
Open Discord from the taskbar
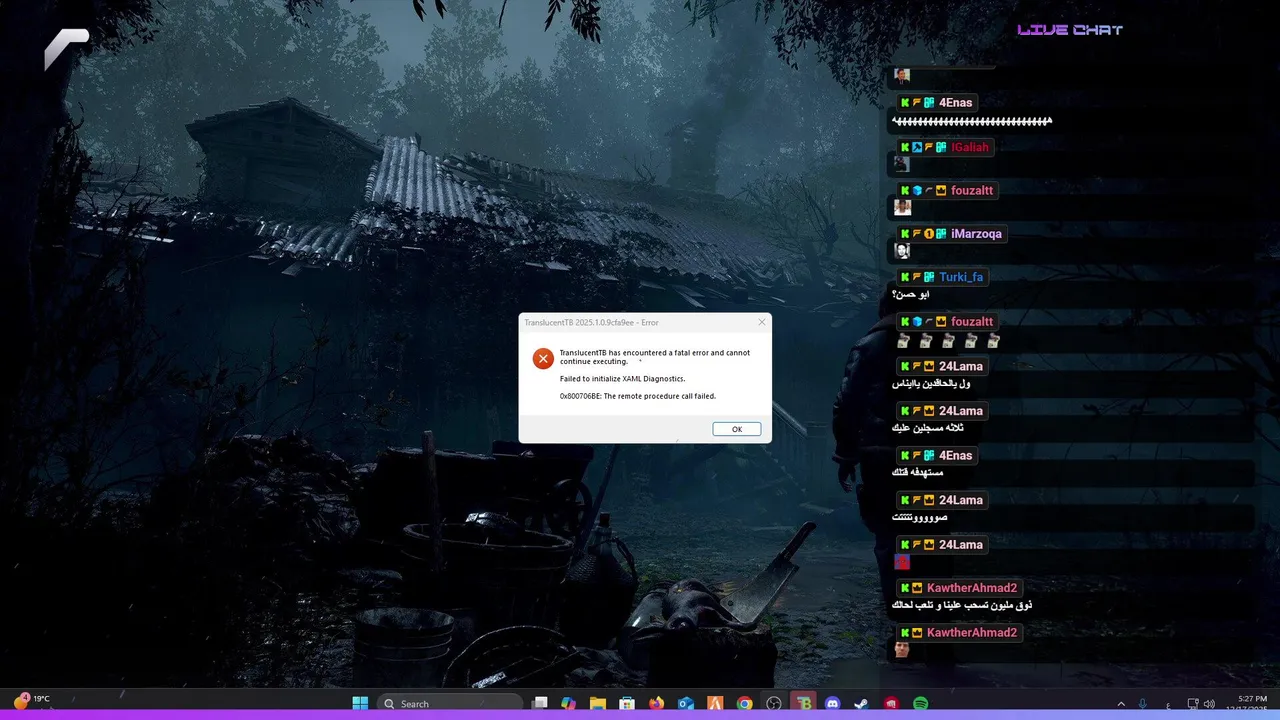point(832,703)
